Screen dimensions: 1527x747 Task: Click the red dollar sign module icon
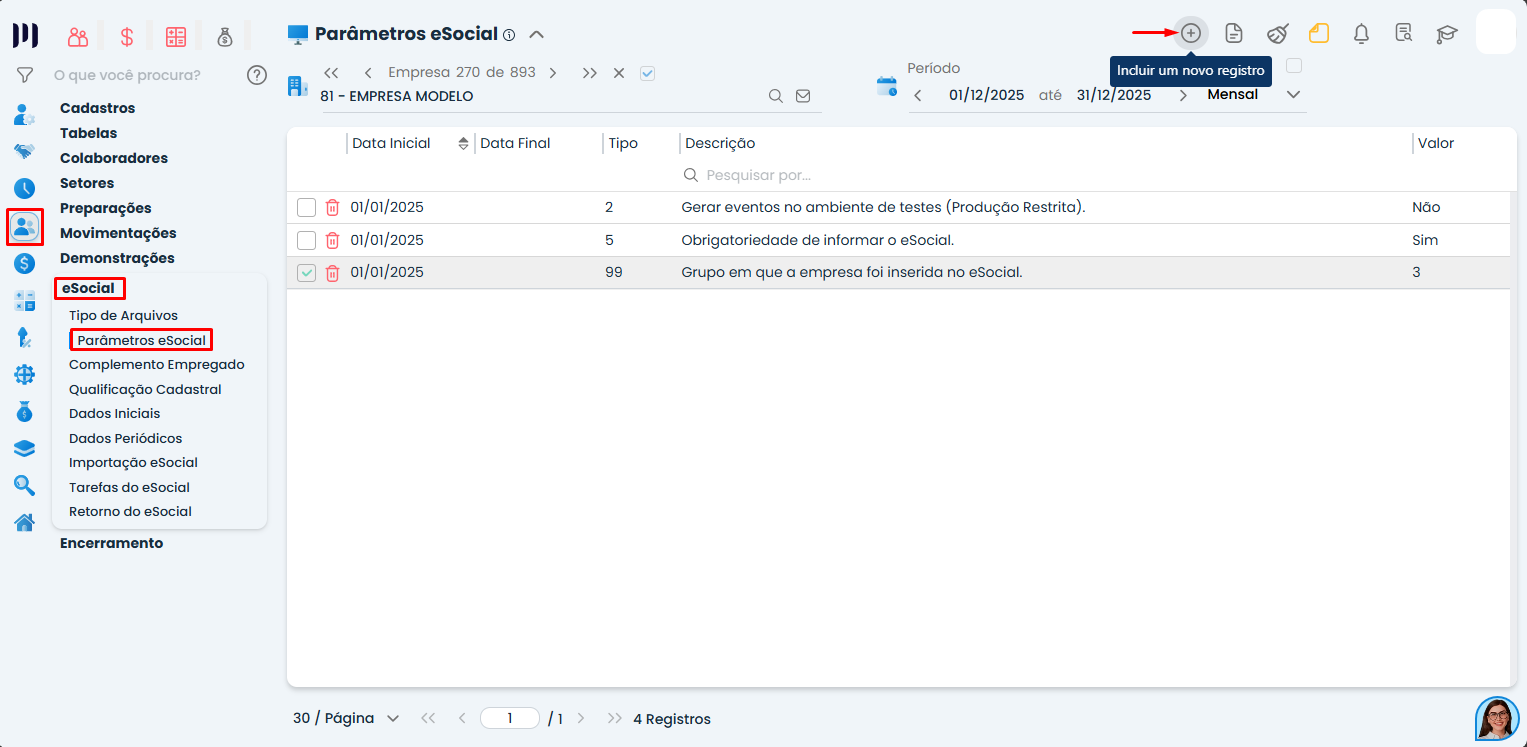127,37
